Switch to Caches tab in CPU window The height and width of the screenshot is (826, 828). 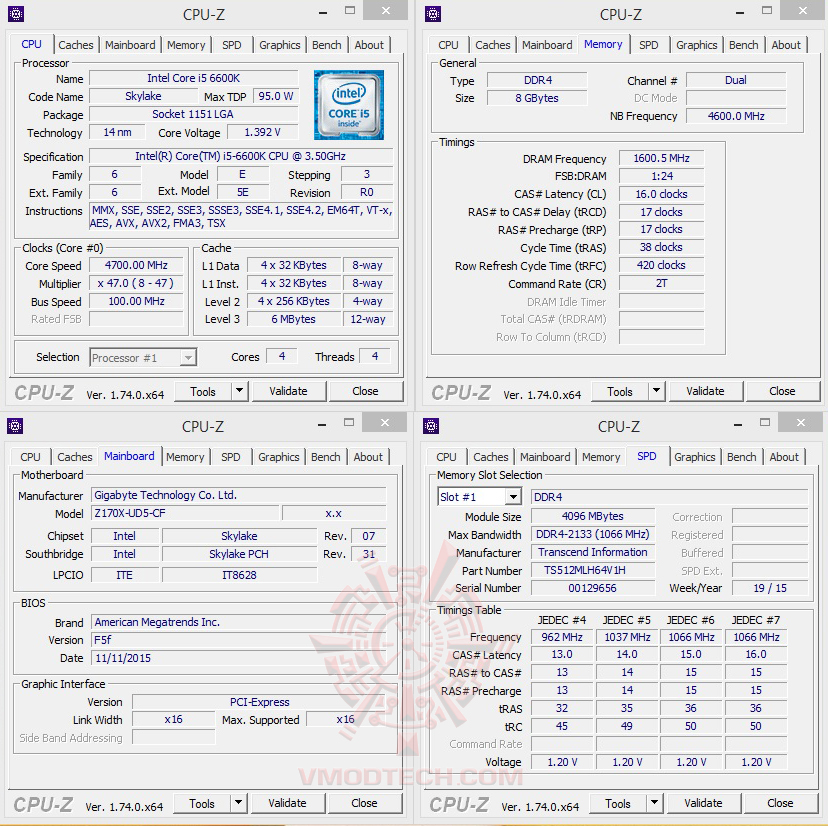[76, 45]
